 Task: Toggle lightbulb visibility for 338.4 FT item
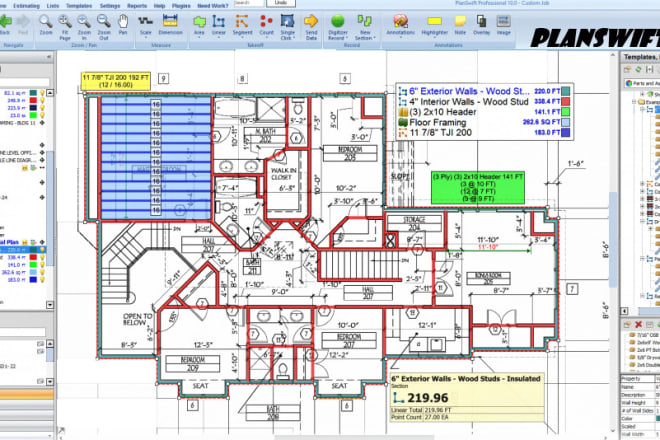coord(42,257)
